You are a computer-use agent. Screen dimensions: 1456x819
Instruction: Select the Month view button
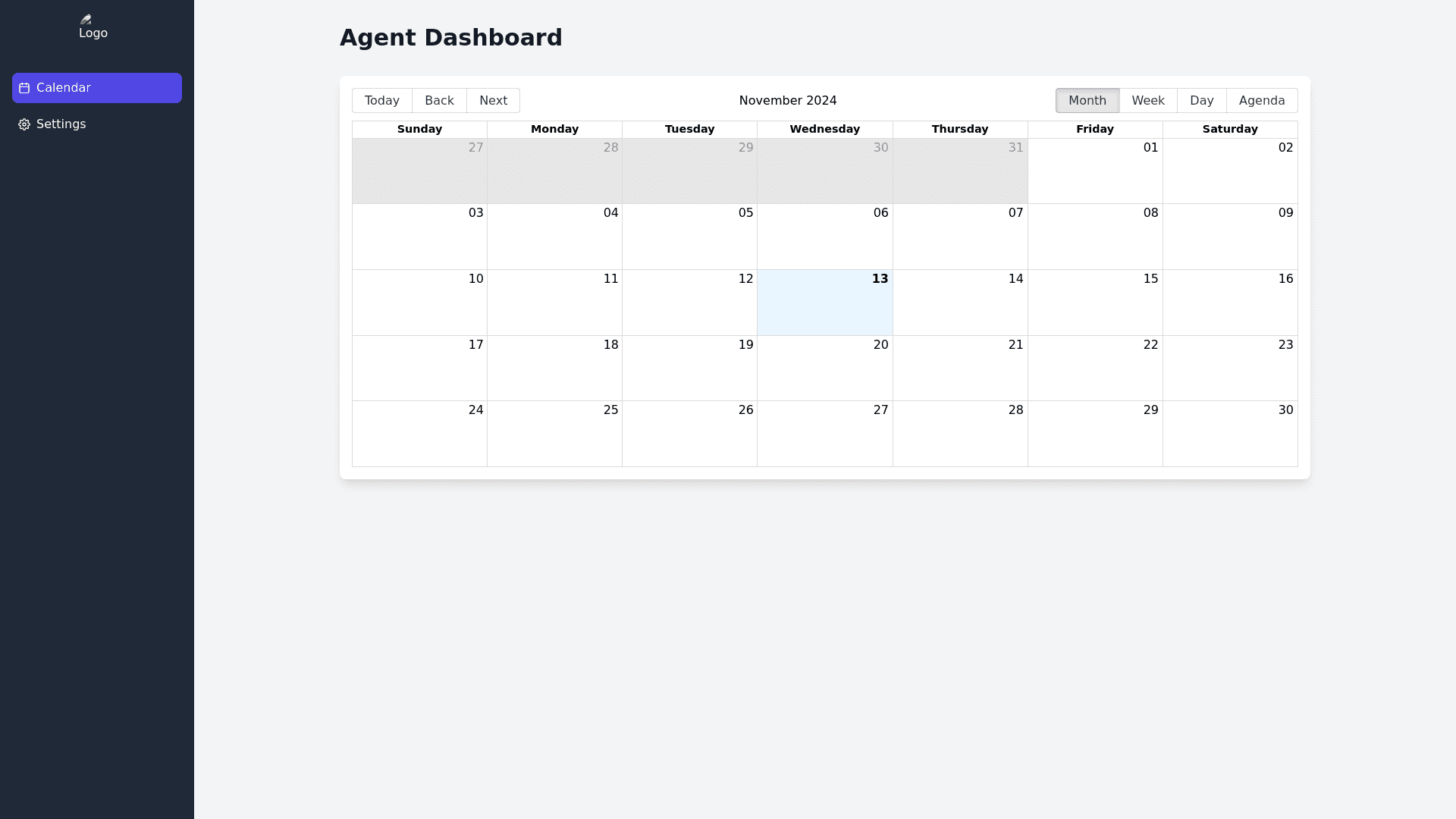point(1087,100)
